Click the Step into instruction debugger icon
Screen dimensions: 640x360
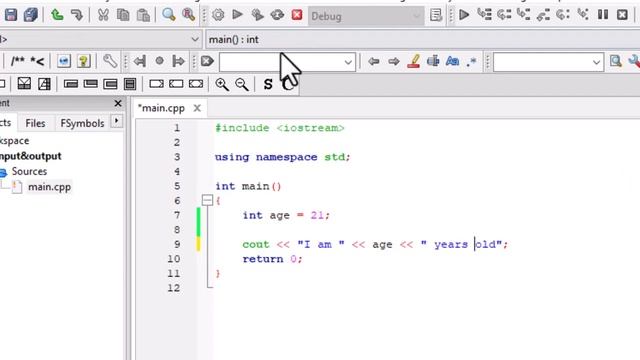click(x=583, y=15)
